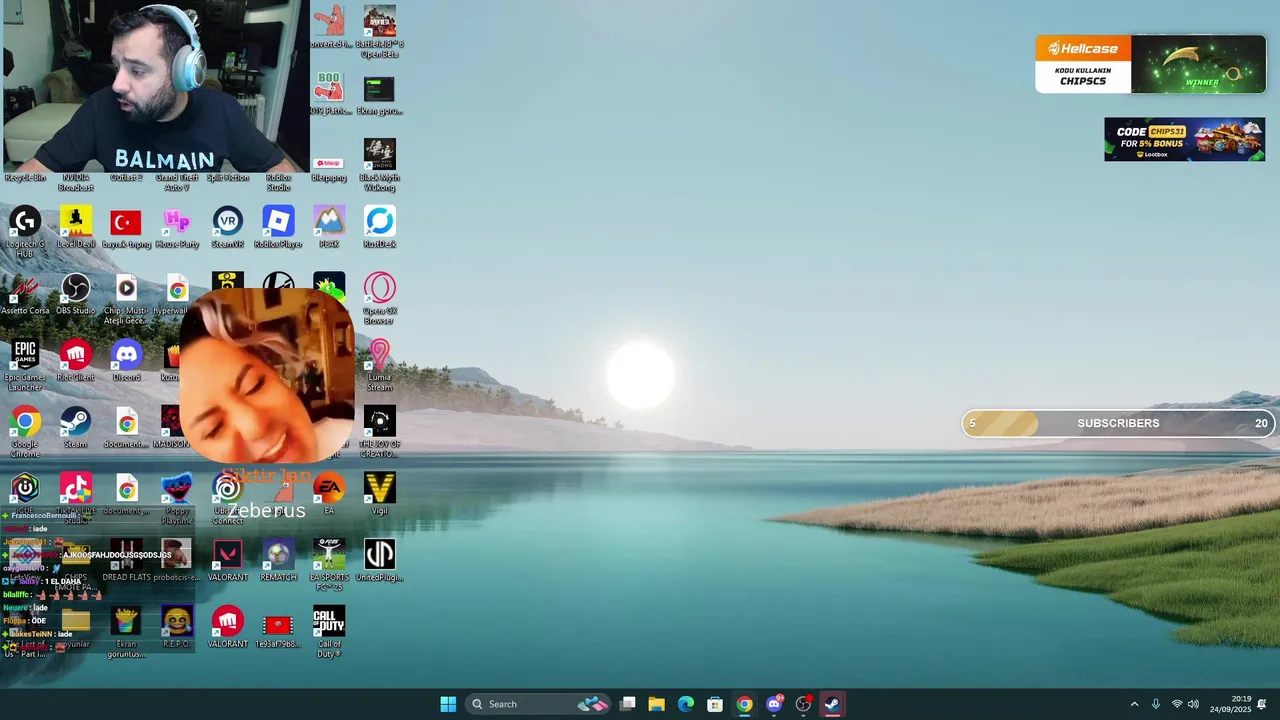The height and width of the screenshot is (720, 1280).
Task: Launch the Vigil game shortcut
Action: (x=379, y=493)
